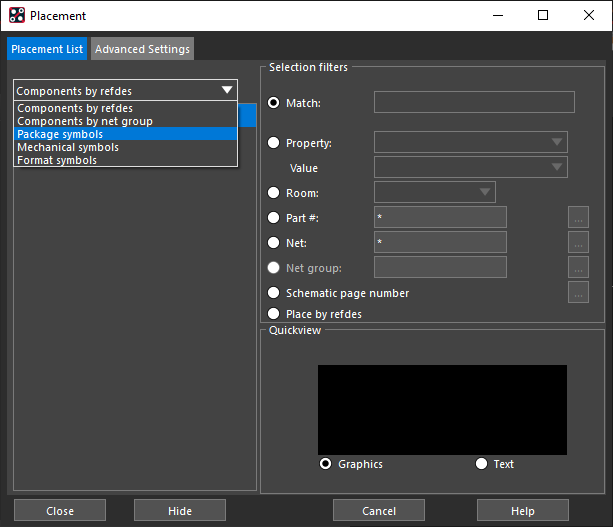Click the Hide button
Screen dimensions: 613x527
click(180, 510)
